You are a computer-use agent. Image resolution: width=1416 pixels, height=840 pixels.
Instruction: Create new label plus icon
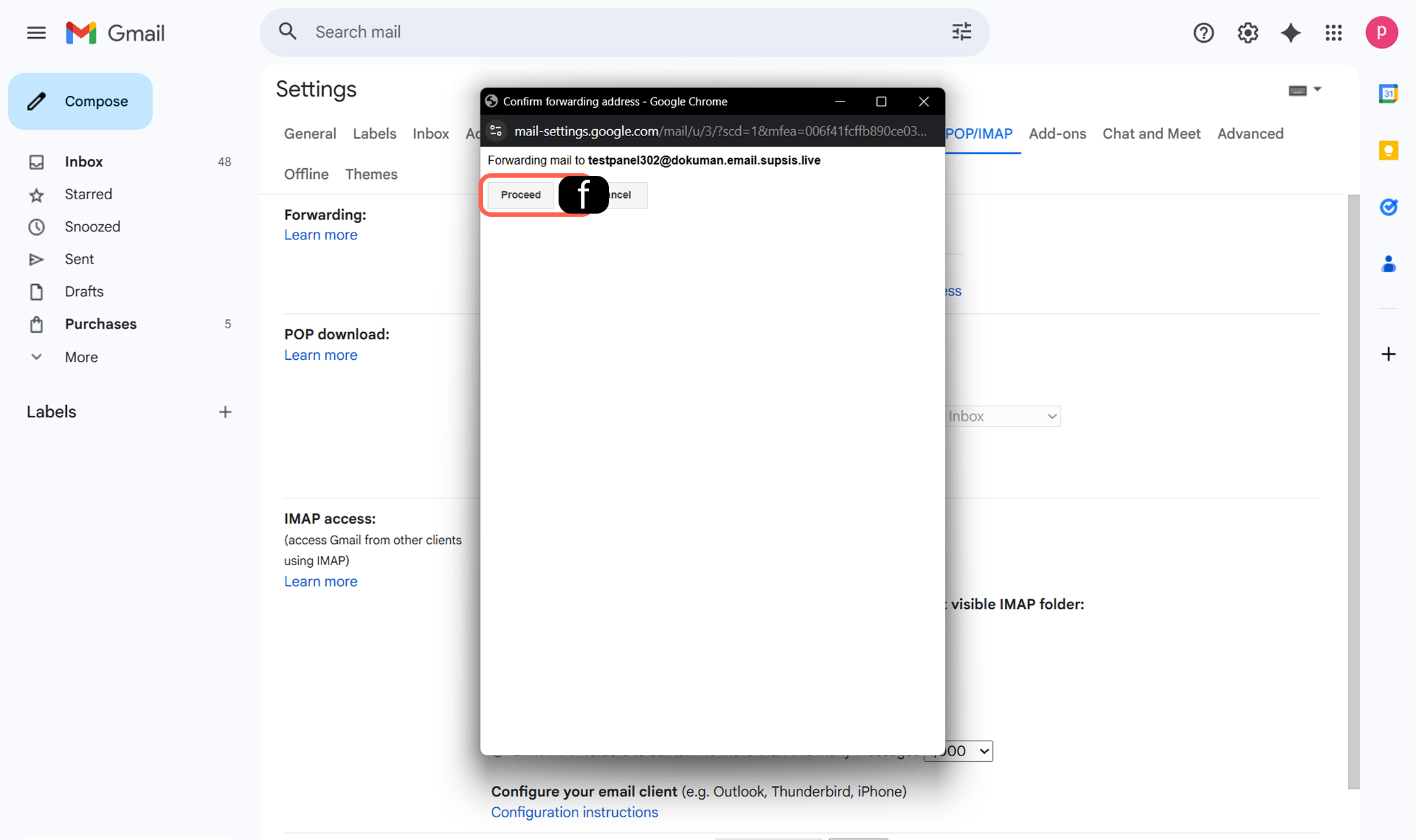(225, 412)
